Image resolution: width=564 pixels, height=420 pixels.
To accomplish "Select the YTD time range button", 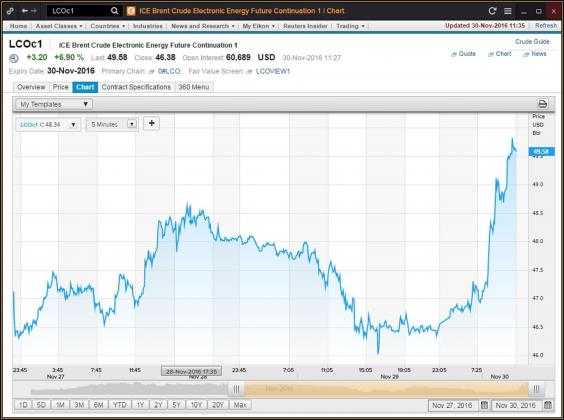I will pos(119,405).
